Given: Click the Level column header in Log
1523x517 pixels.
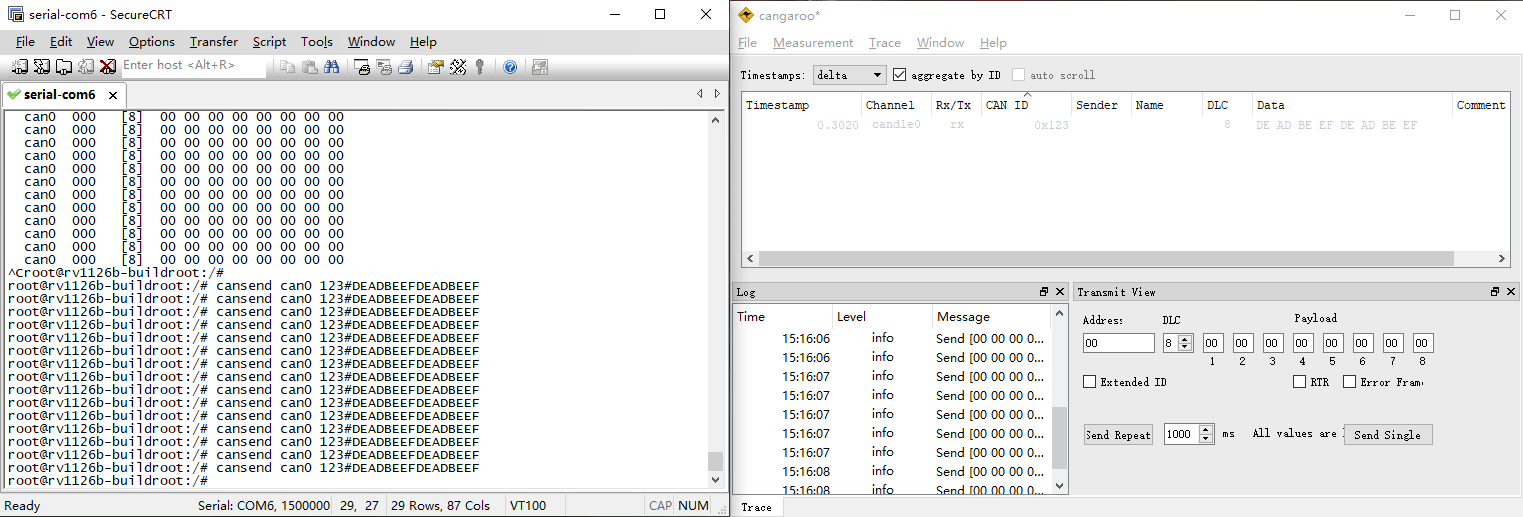Looking at the screenshot, I should point(880,316).
